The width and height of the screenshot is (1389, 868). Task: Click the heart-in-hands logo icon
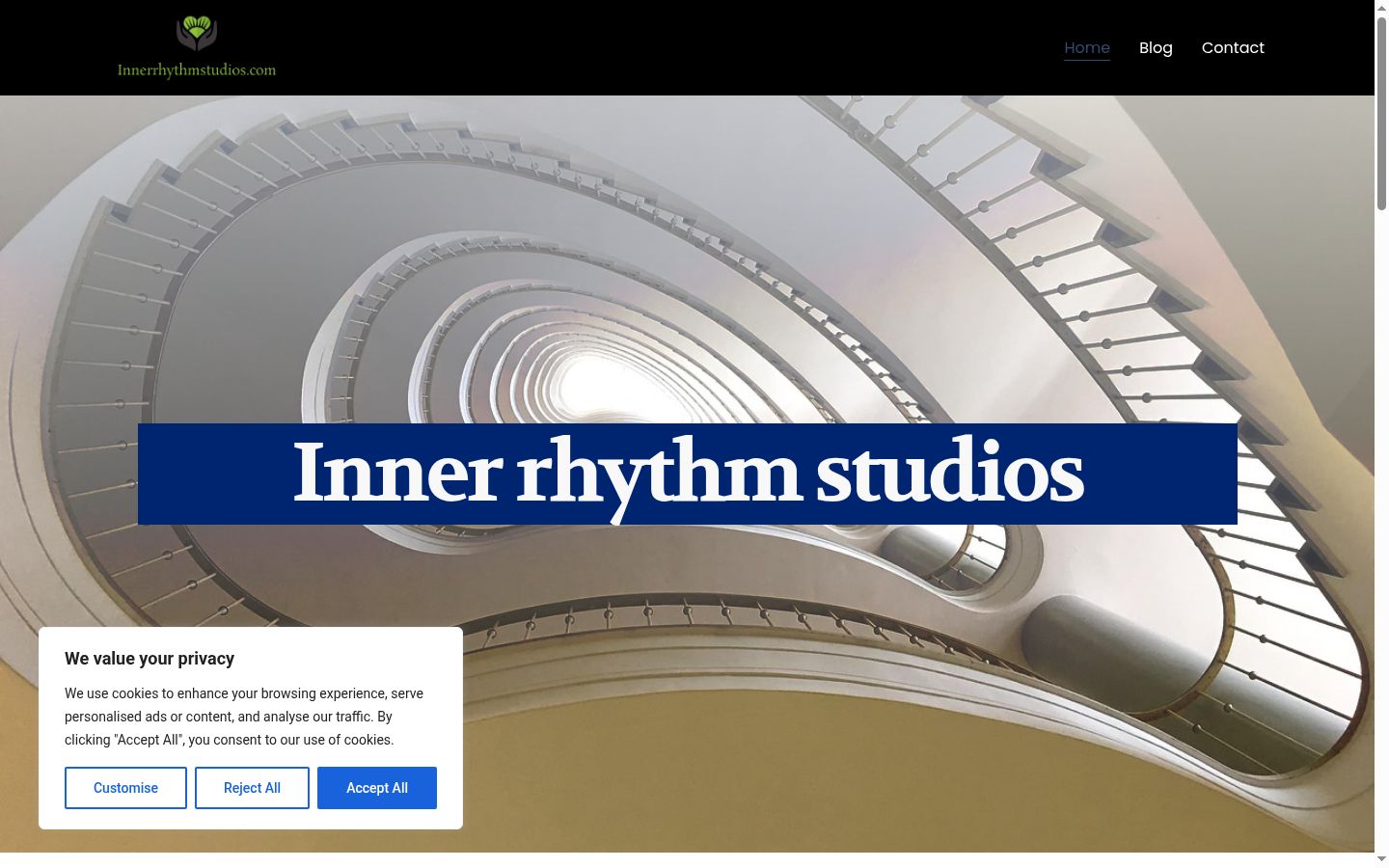[197, 34]
